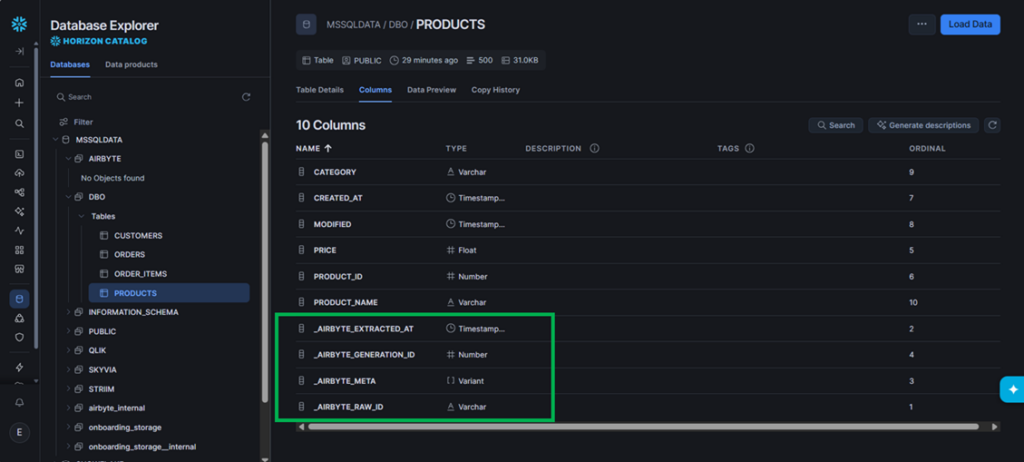The image size is (1024, 462).
Task: Click the DESCRIPTION info icon
Action: (594, 148)
